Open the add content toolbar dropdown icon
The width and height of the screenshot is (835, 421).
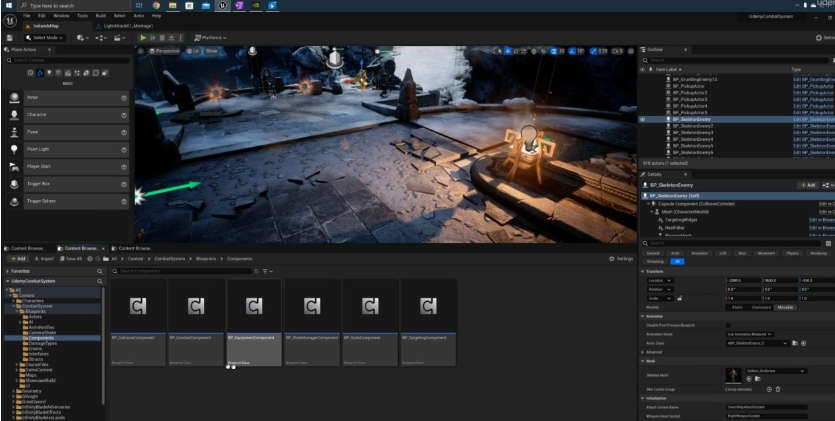tap(81, 38)
